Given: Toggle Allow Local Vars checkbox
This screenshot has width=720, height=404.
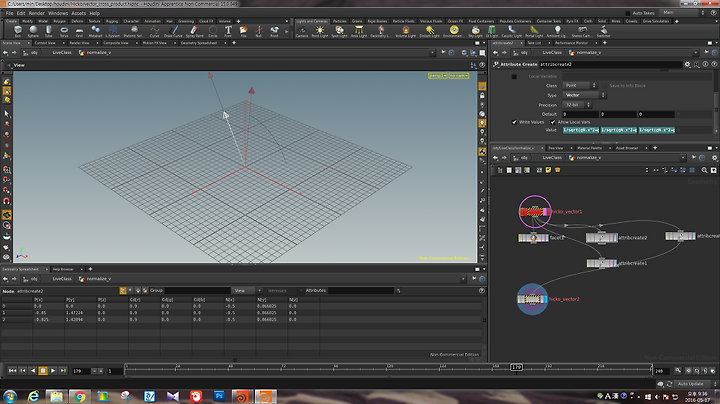Looking at the screenshot, I should coord(553,122).
